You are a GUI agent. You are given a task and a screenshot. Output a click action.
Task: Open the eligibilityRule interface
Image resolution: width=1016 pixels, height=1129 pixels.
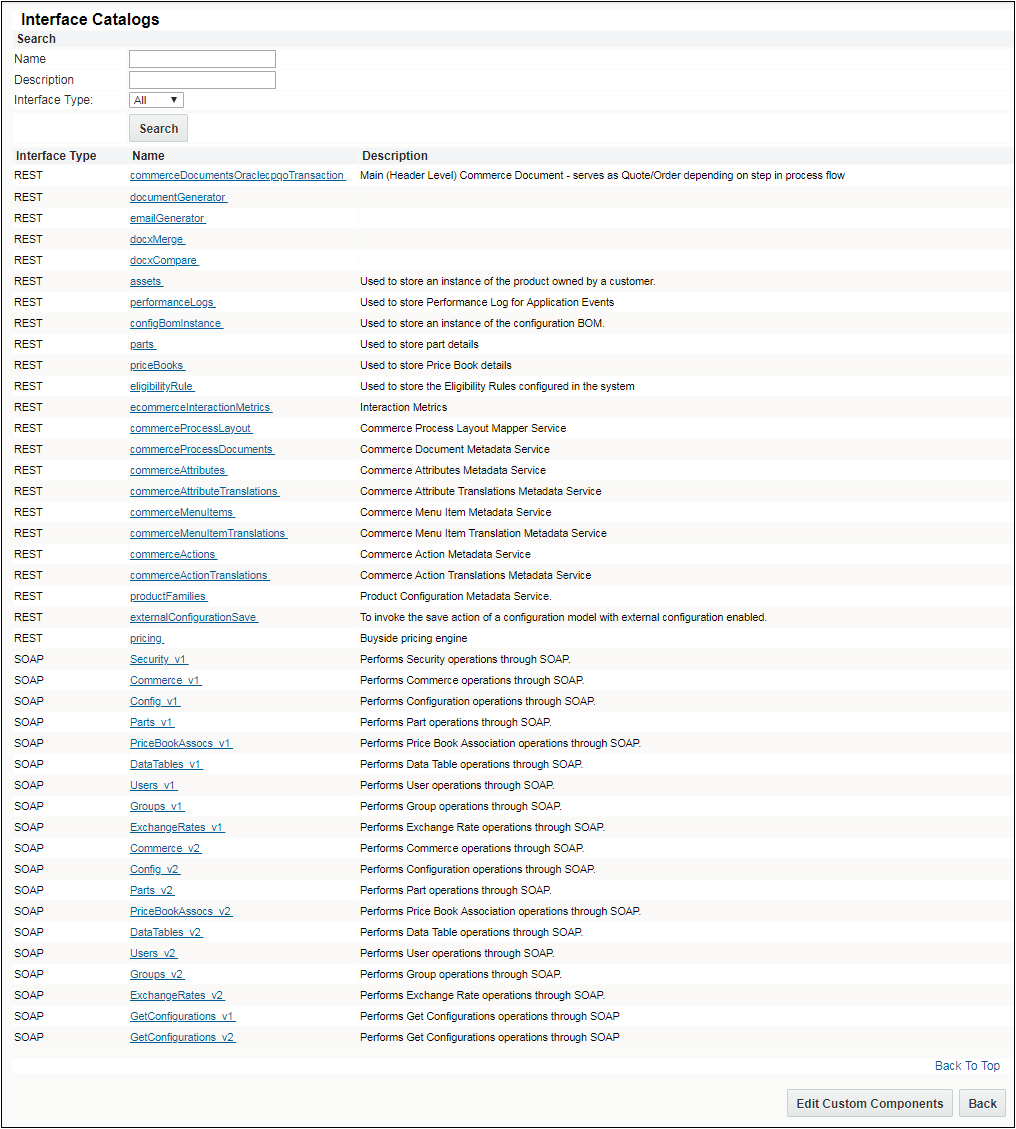pos(162,386)
